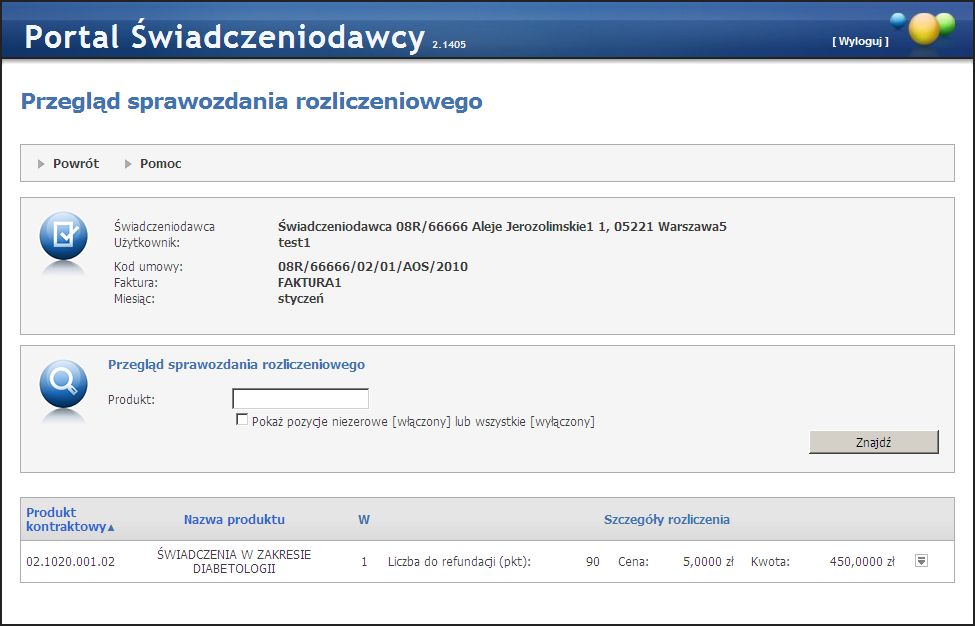Screen dimensions: 975x626
Task: Click the ascending sort arrow indicator
Action: click(111, 527)
